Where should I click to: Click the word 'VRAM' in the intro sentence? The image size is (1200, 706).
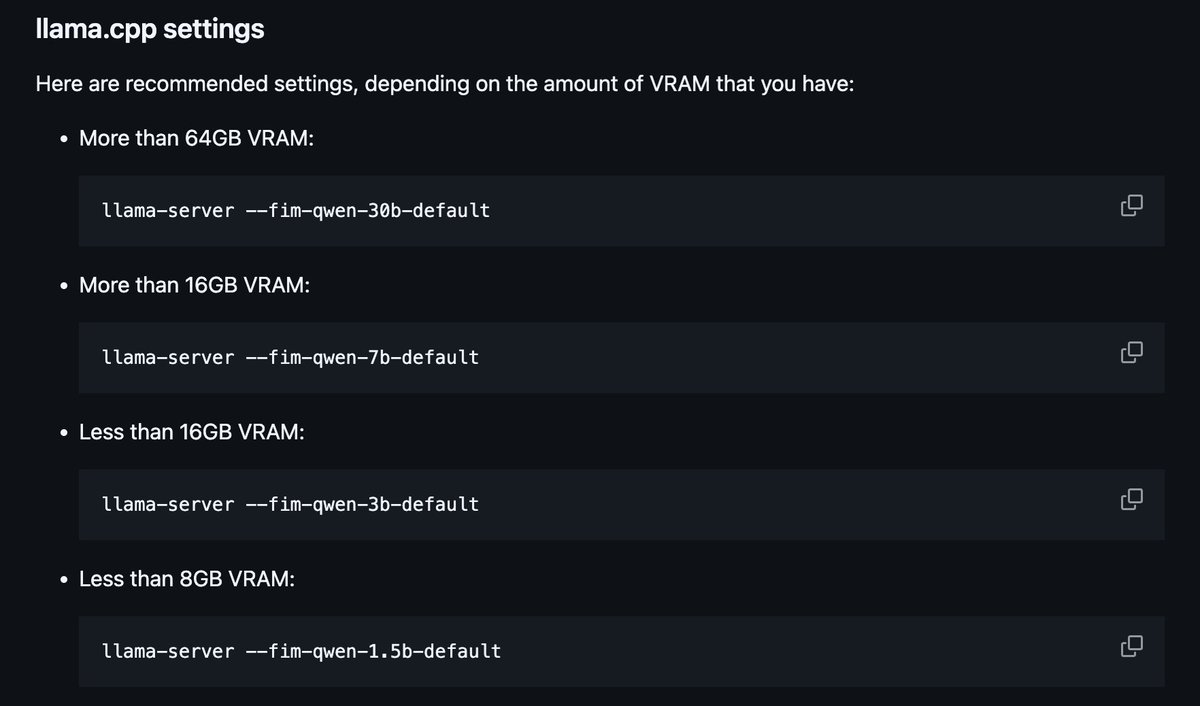tap(681, 84)
